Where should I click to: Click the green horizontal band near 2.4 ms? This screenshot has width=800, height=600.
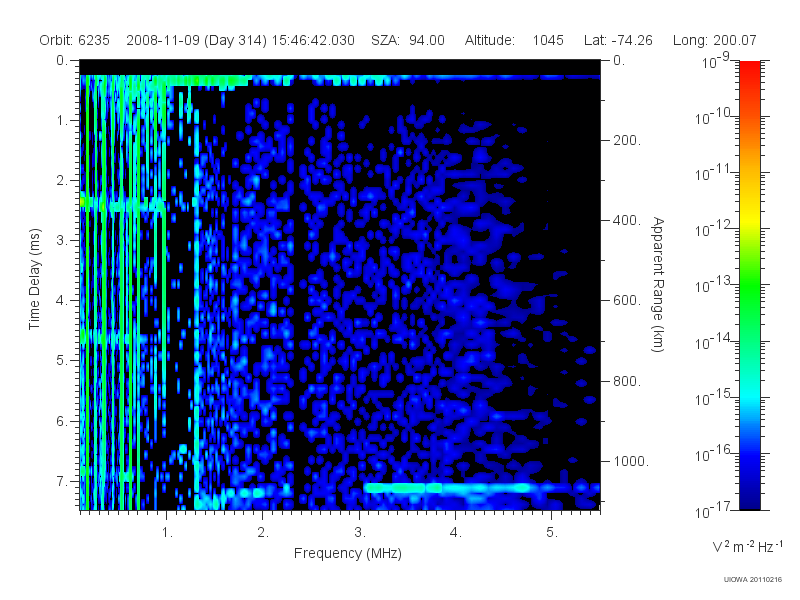point(122,205)
